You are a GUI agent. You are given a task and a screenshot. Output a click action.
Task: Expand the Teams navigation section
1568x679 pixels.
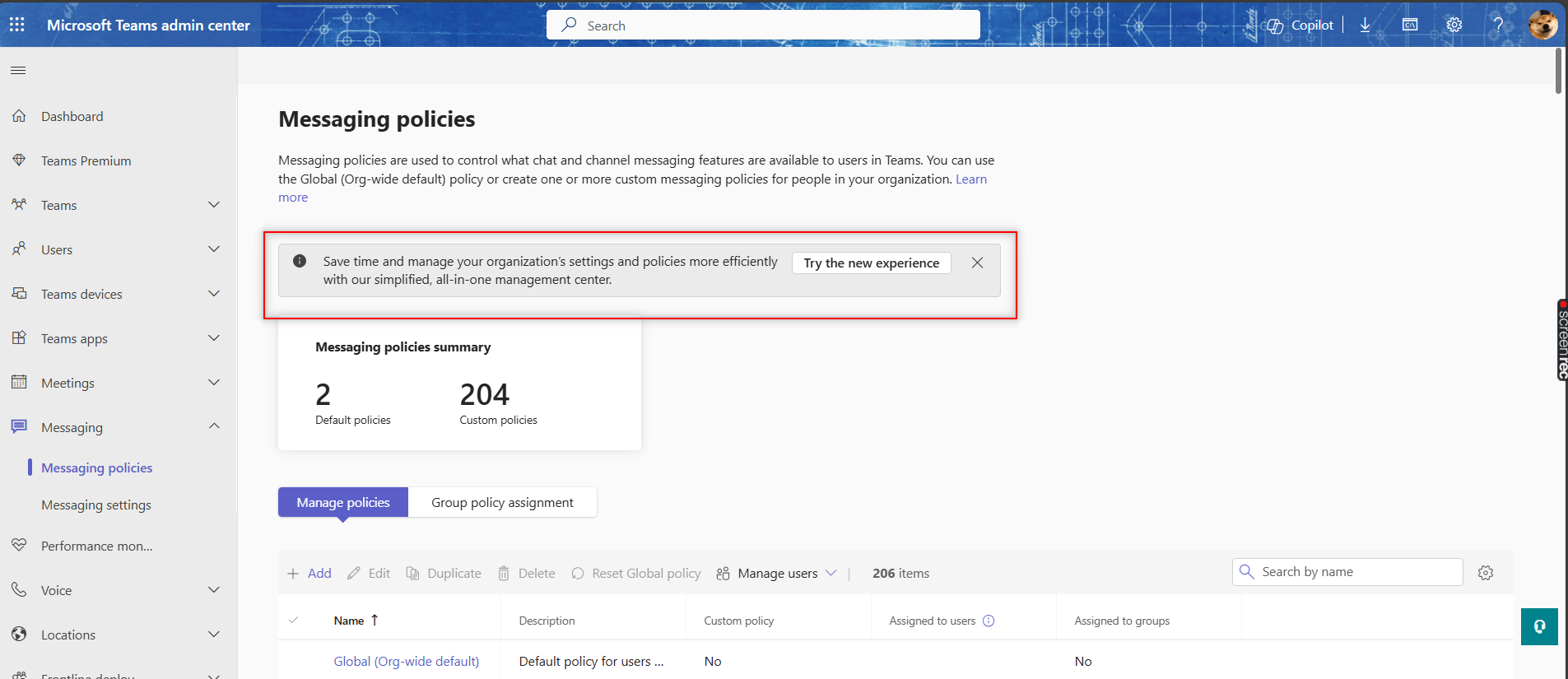coord(214,205)
